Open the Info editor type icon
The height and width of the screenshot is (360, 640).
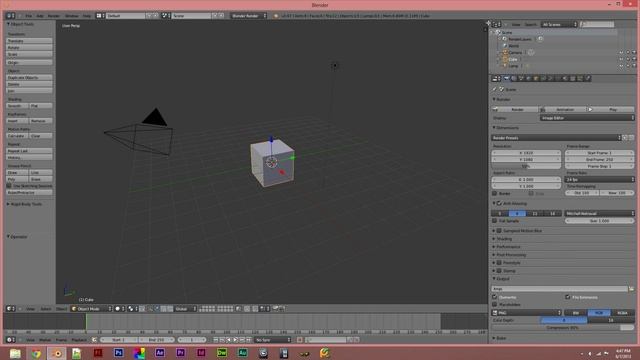click(10, 16)
